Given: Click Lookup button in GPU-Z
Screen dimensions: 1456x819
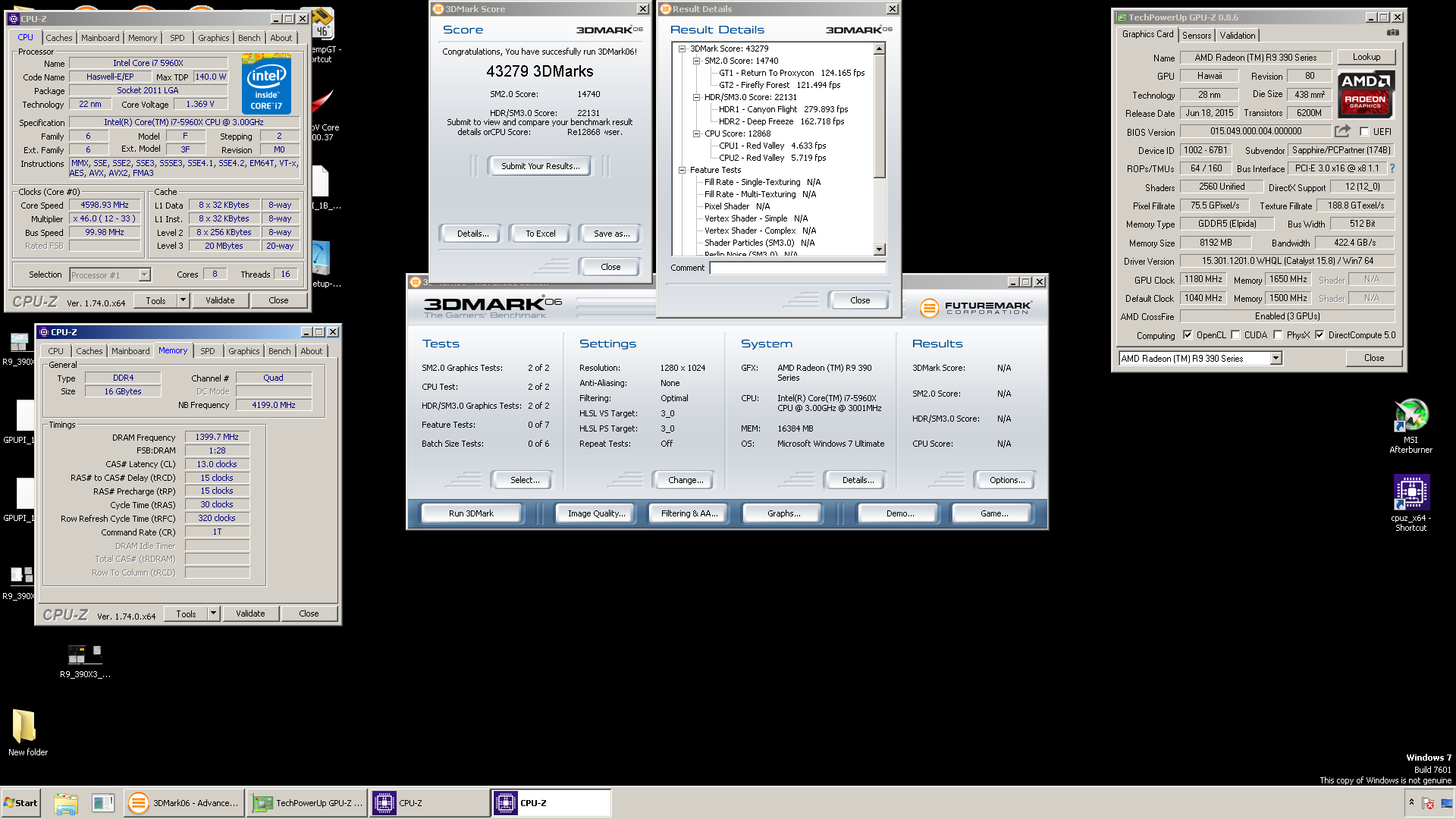Looking at the screenshot, I should click(1366, 57).
